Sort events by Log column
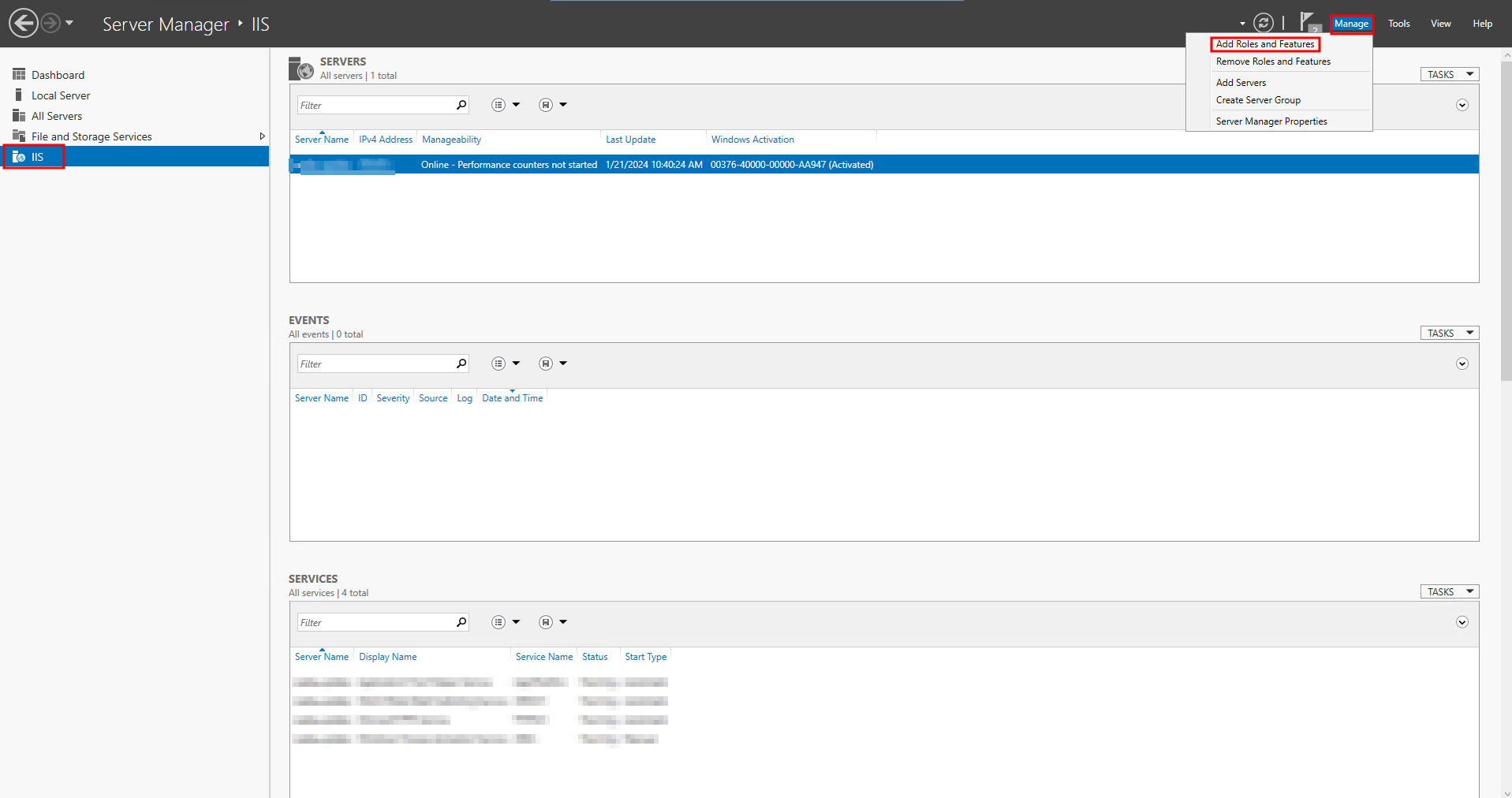The image size is (1512, 798). [465, 398]
